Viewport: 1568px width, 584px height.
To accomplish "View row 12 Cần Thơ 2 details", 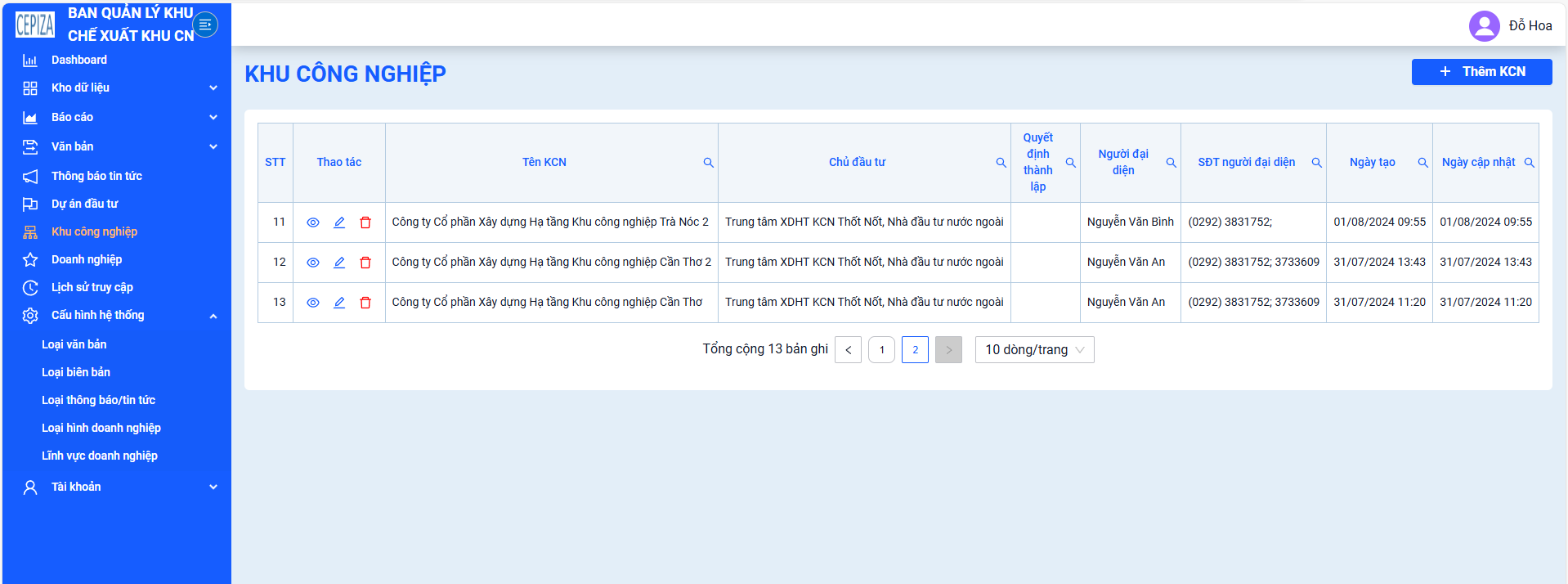I will point(312,263).
